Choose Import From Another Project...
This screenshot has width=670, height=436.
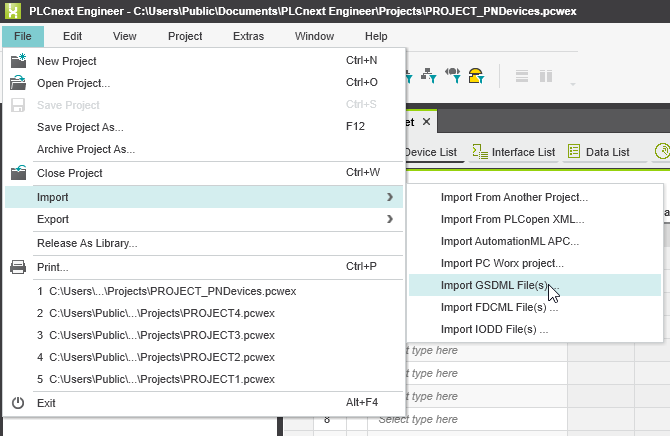coord(535,197)
